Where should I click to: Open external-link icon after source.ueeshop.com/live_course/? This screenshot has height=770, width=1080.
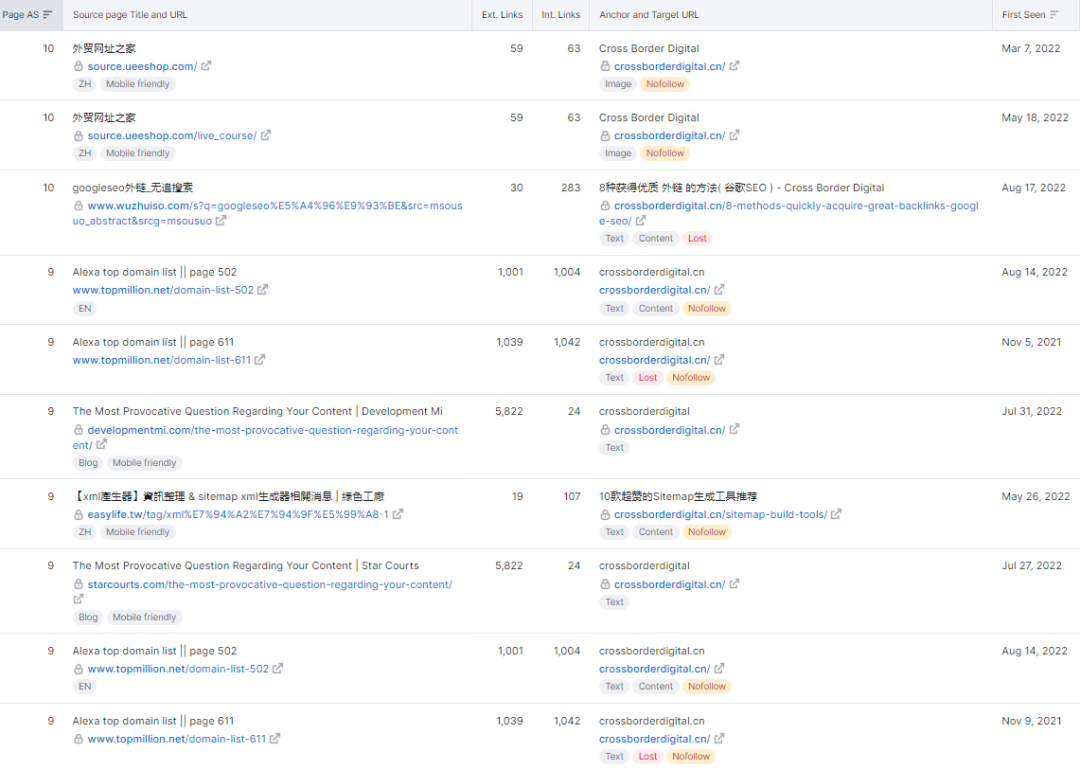point(266,136)
